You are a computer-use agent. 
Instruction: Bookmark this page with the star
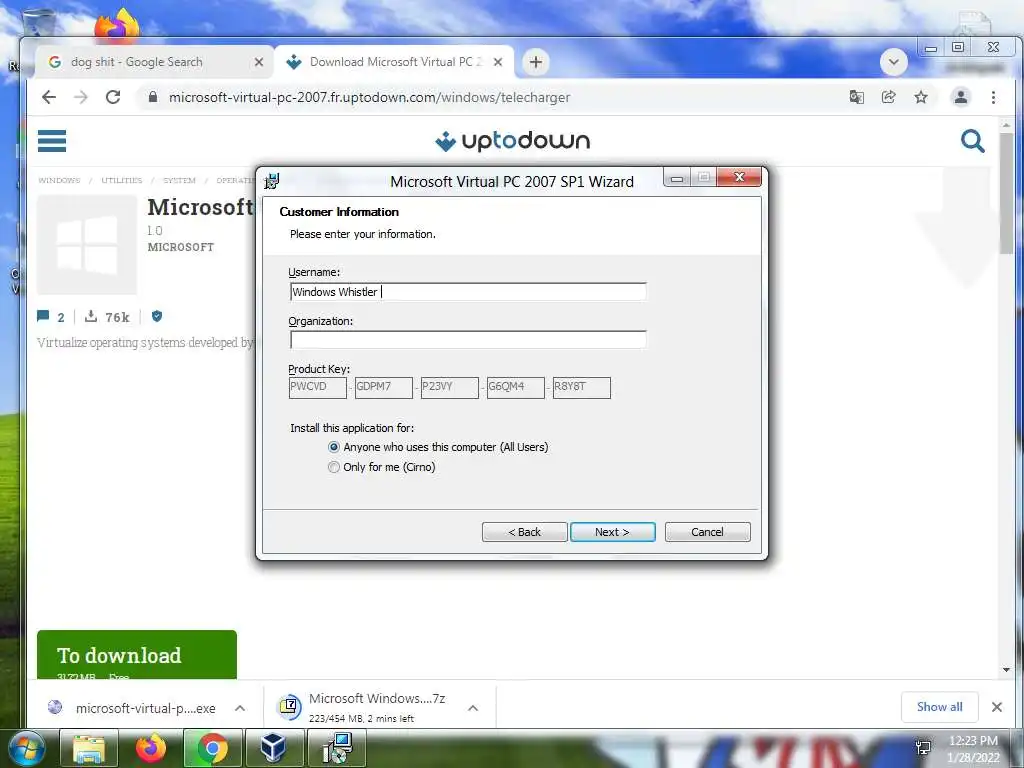921,97
